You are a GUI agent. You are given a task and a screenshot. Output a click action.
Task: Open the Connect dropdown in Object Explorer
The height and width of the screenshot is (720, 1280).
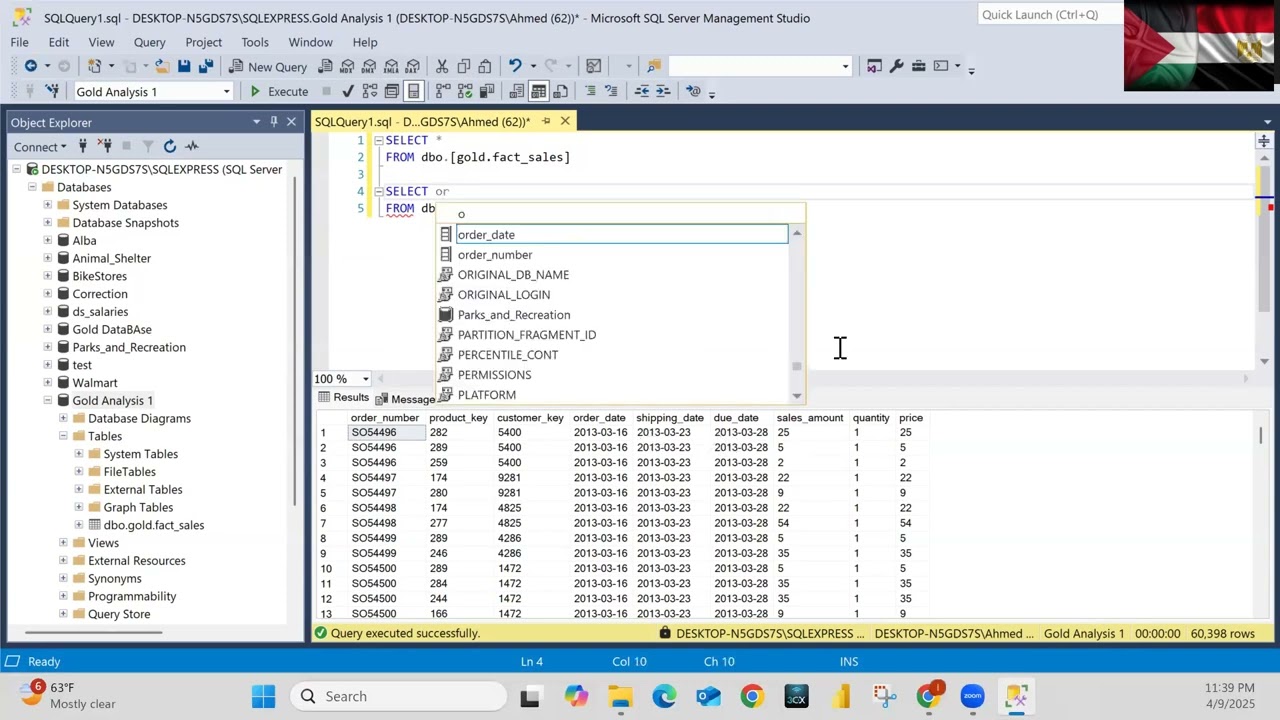coord(39,147)
